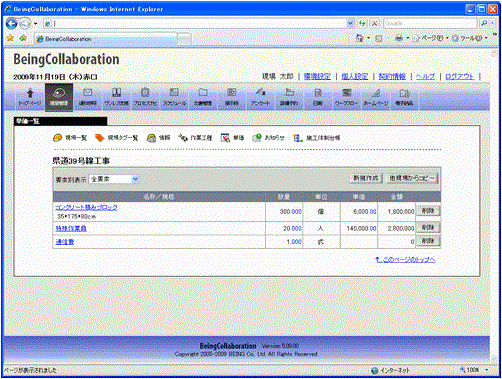The height and width of the screenshot is (379, 502).
Task: Click the 他現場からコピー button
Action: pyautogui.click(x=412, y=178)
